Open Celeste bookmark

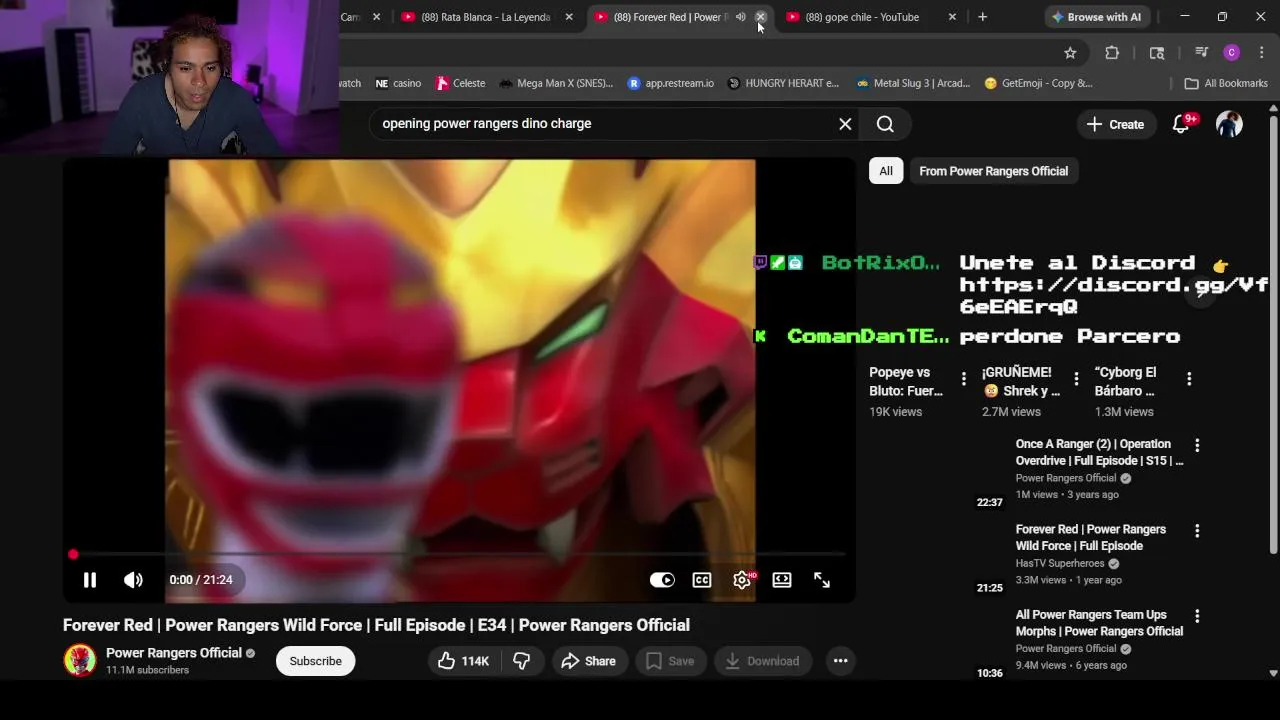(x=460, y=83)
